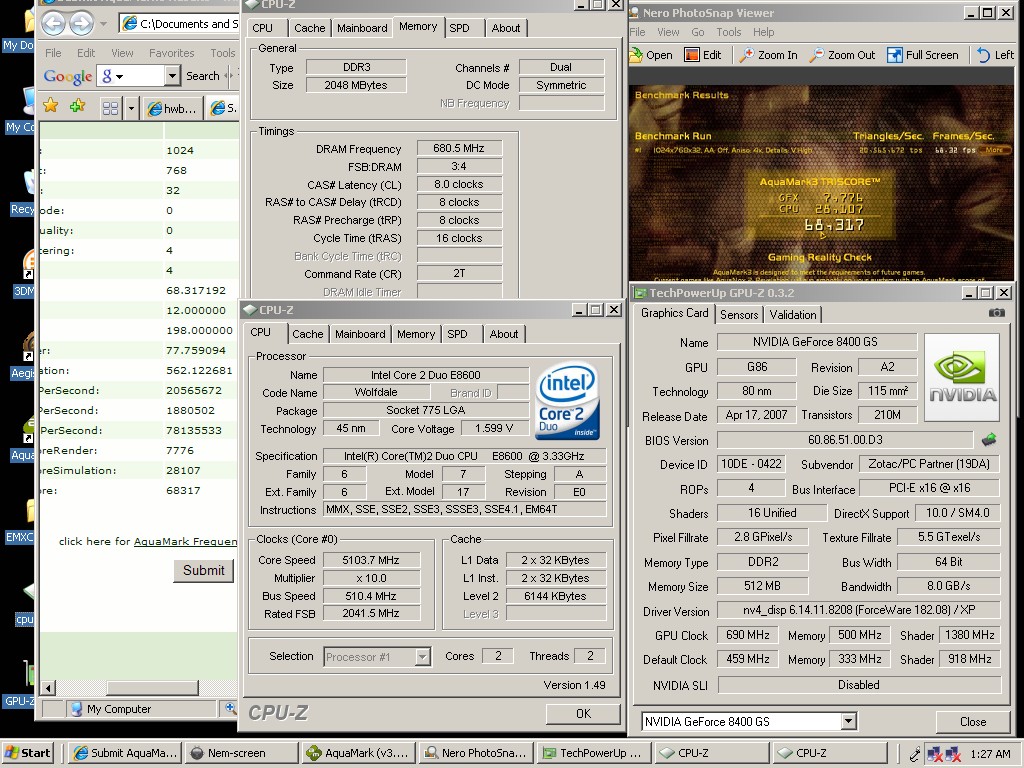Open Tools menu in Nero PhotoSnap Viewer

pos(728,32)
